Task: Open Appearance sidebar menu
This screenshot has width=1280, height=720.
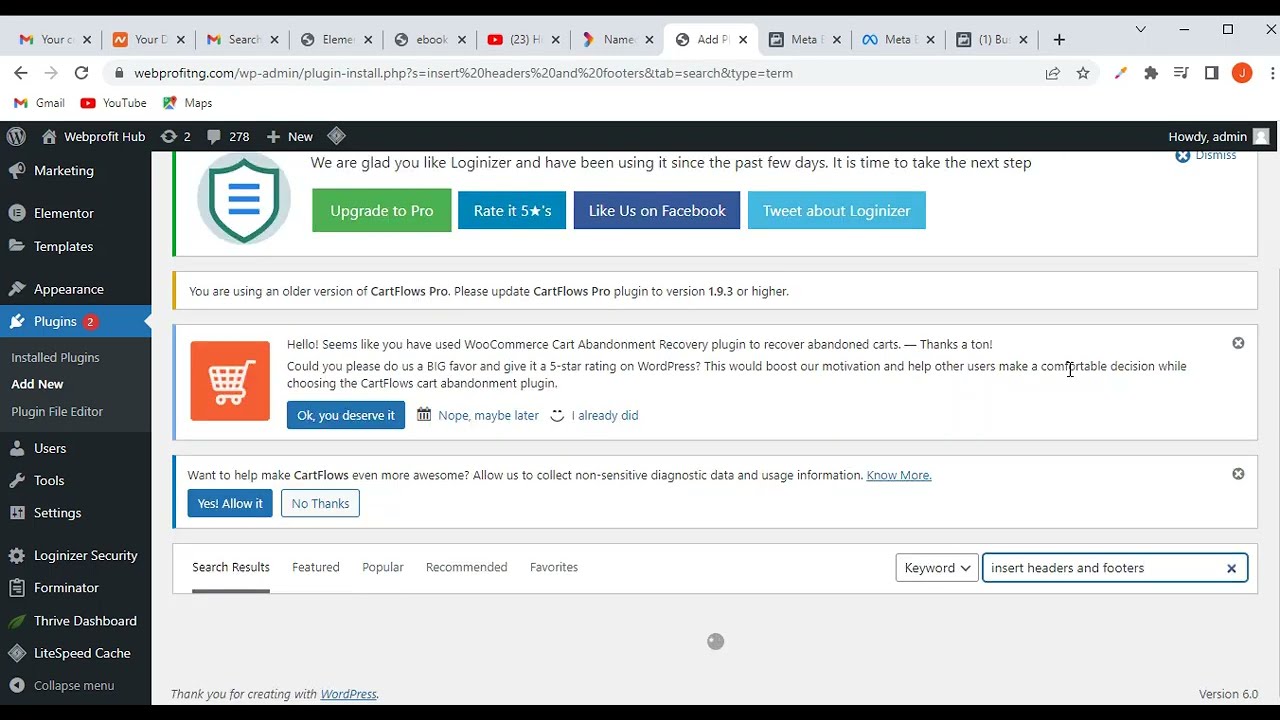Action: pyautogui.click(x=68, y=289)
